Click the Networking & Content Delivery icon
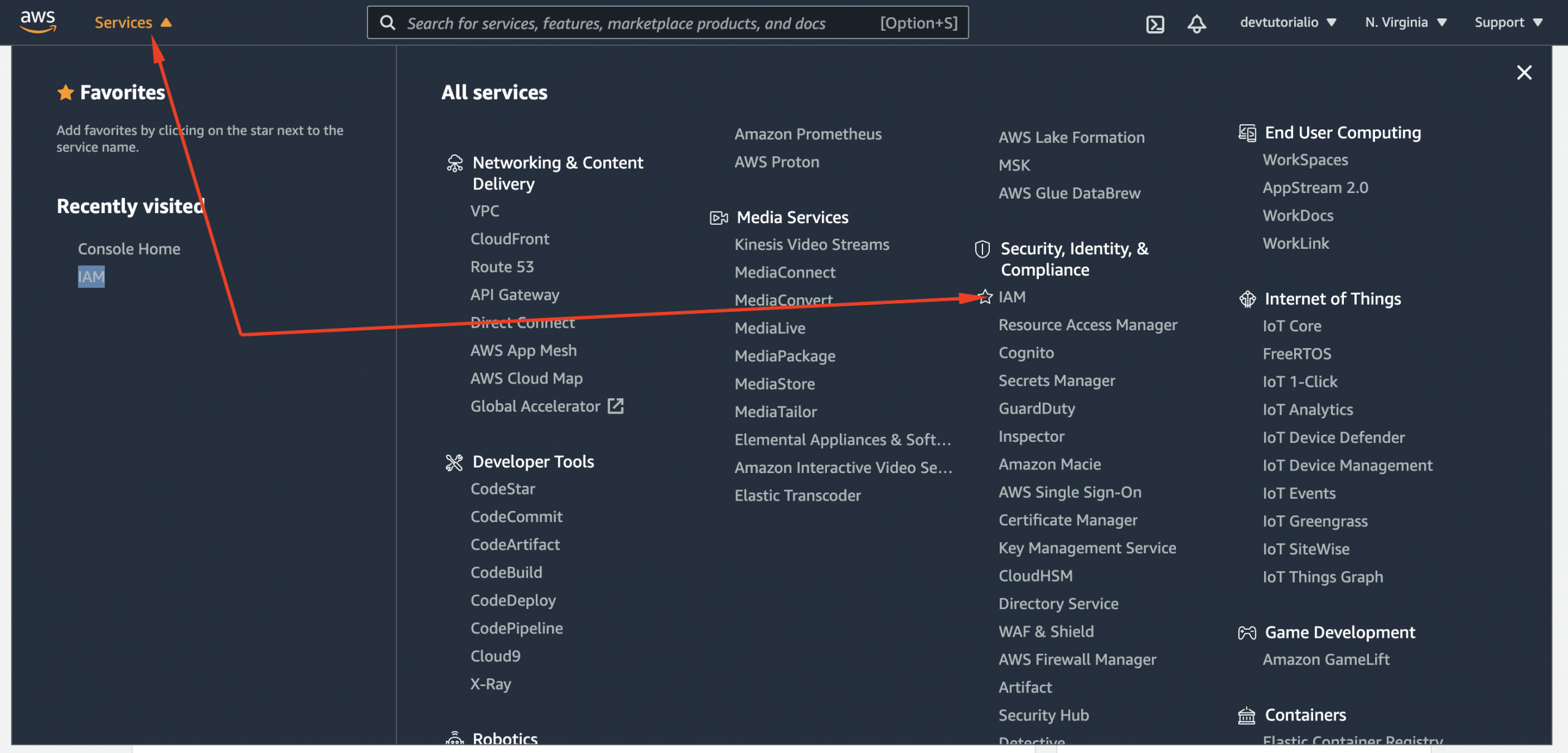 click(454, 164)
